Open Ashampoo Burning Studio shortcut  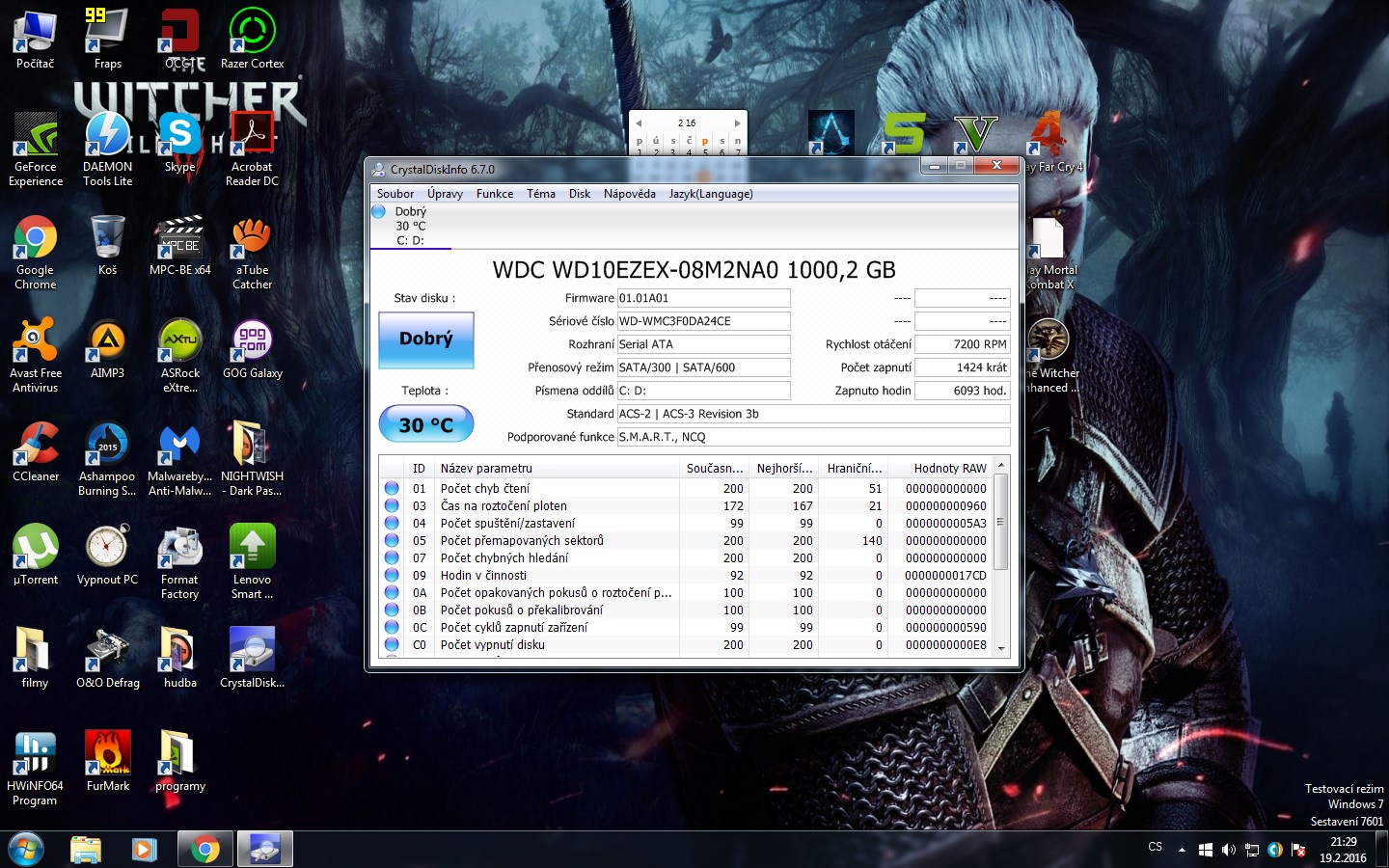[x=108, y=458]
